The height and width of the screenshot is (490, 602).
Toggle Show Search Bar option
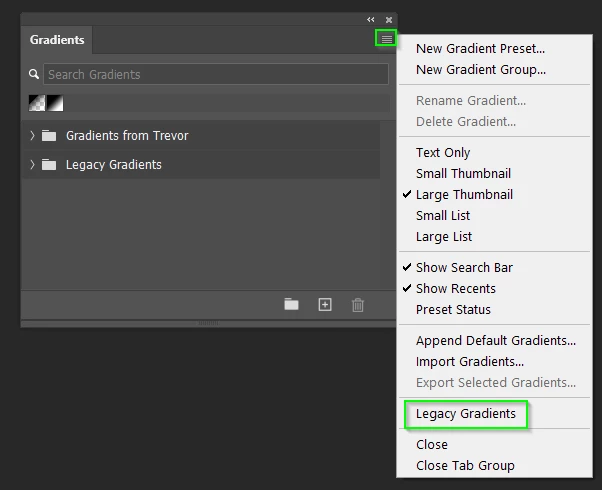[x=464, y=268]
